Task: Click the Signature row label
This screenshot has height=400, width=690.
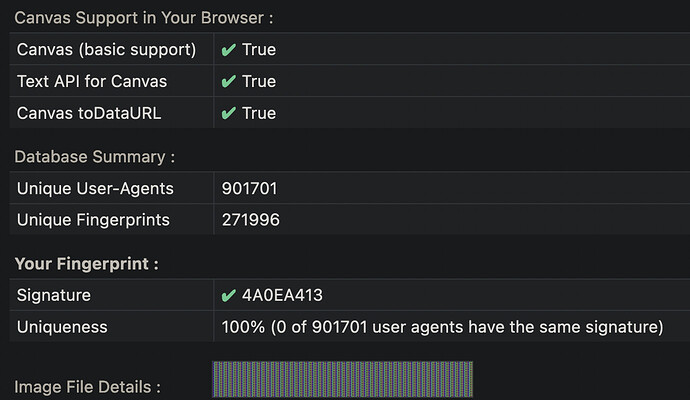Action: coord(54,295)
